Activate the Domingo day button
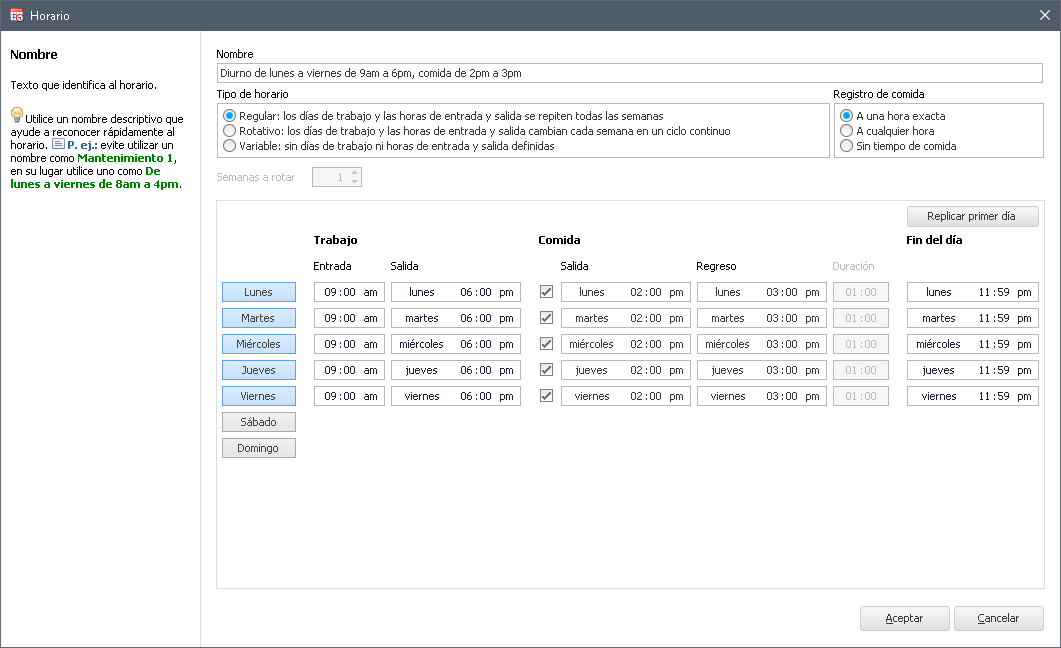1061x648 pixels. coord(258,448)
